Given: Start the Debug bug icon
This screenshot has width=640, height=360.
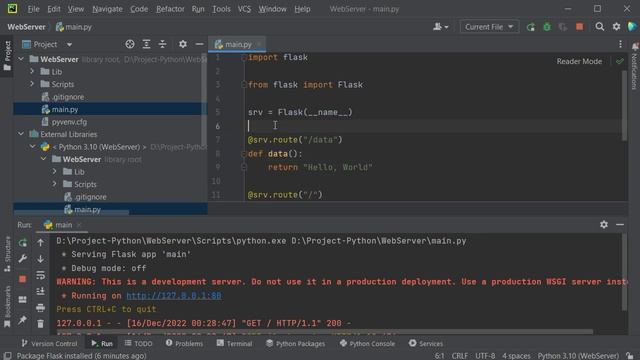Looking at the screenshot, I should point(547,27).
